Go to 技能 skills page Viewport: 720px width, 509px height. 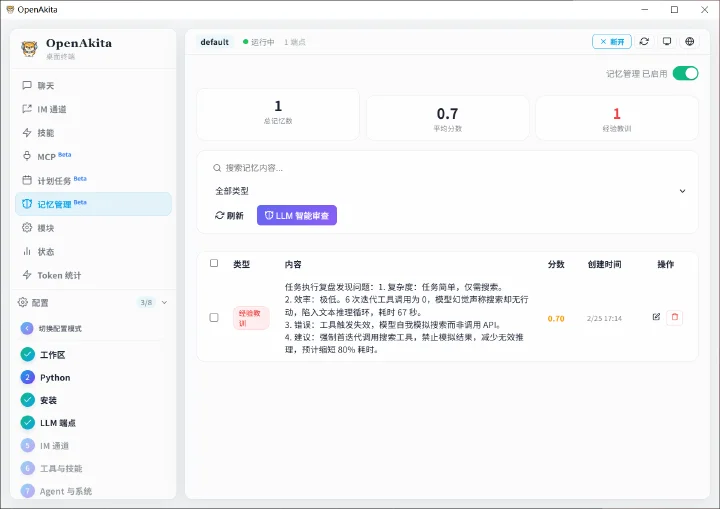pyautogui.click(x=93, y=133)
